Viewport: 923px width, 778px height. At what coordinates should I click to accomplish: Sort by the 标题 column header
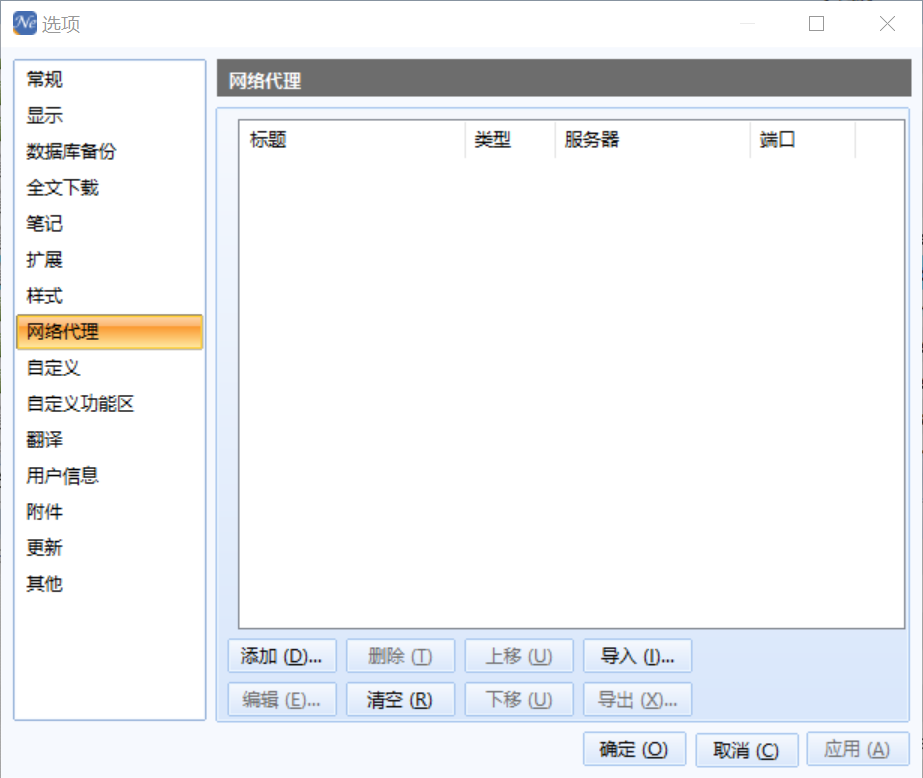[x=351, y=140]
